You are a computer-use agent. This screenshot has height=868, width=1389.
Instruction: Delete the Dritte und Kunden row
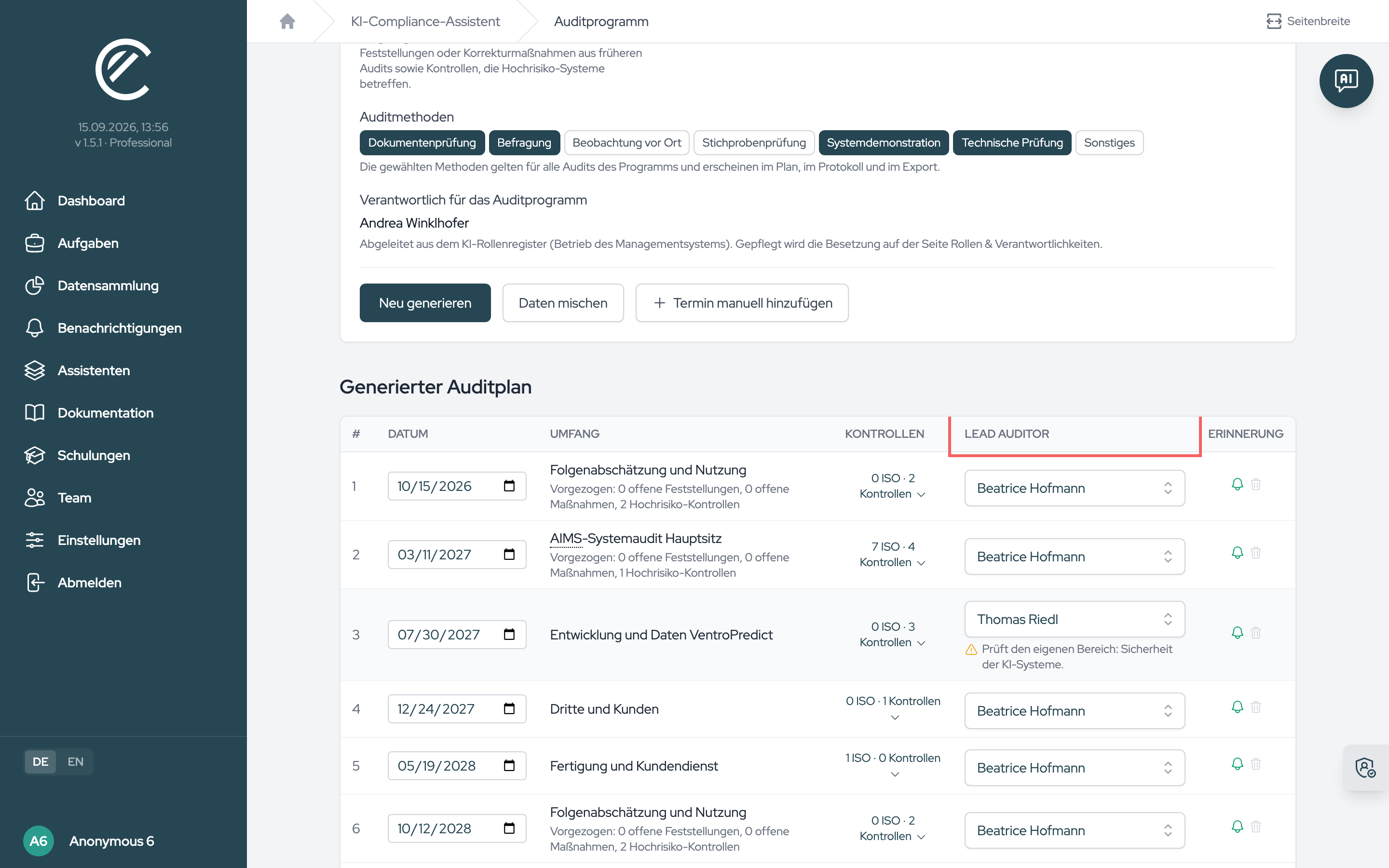(1256, 706)
